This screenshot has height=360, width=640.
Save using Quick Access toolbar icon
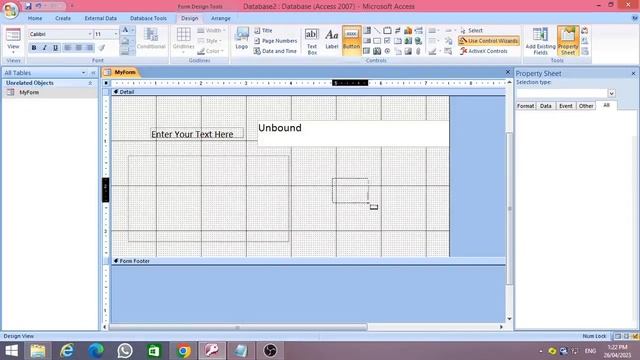tap(28, 6)
